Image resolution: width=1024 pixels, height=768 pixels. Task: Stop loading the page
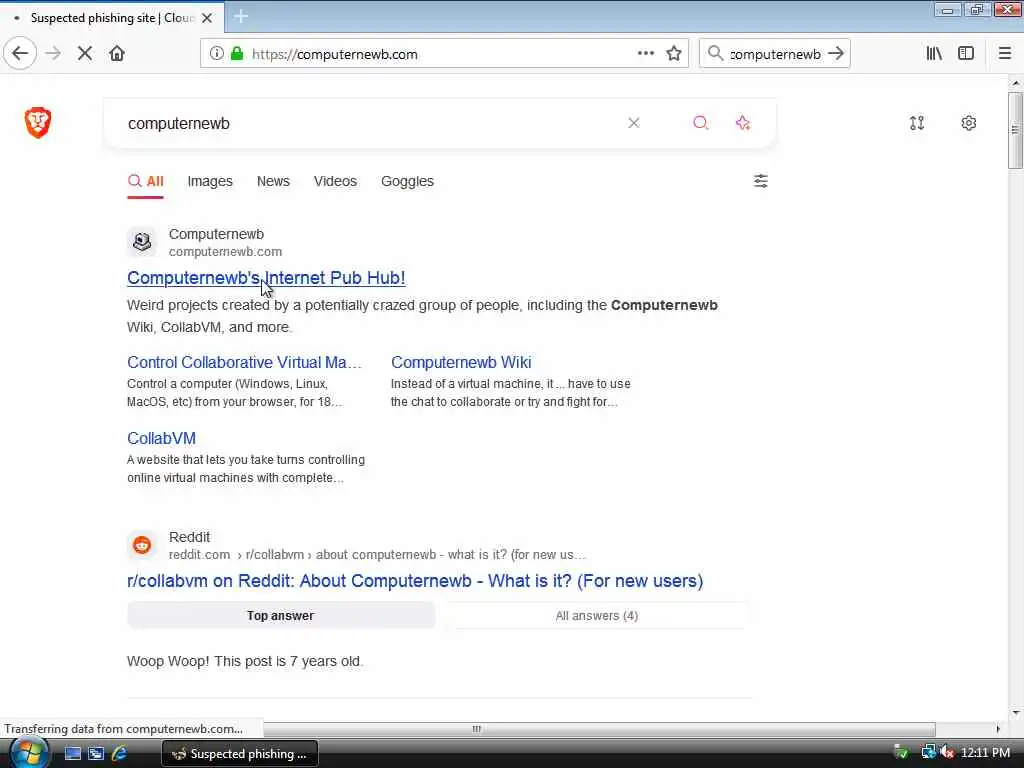84,54
